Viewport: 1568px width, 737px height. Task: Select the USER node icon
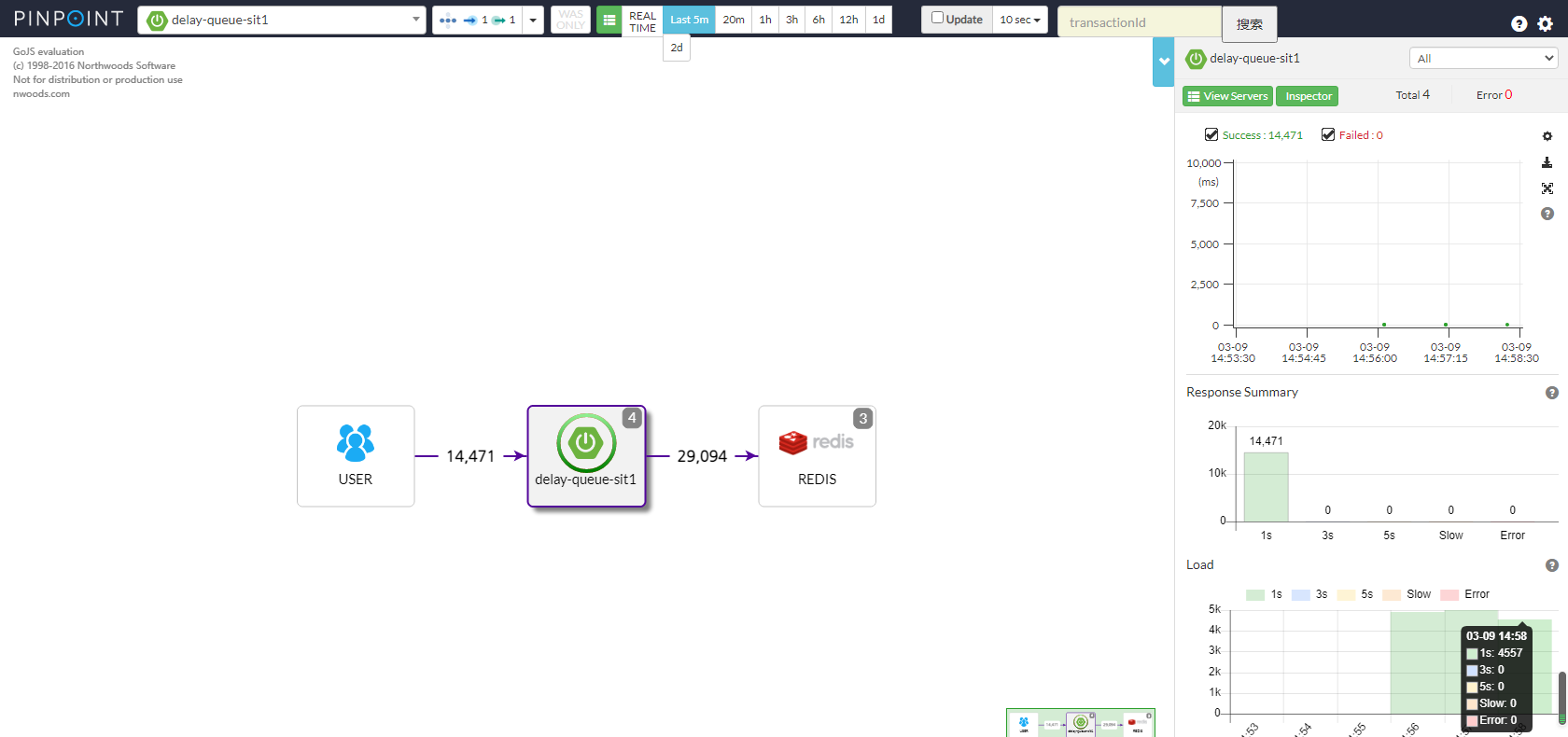[356, 443]
